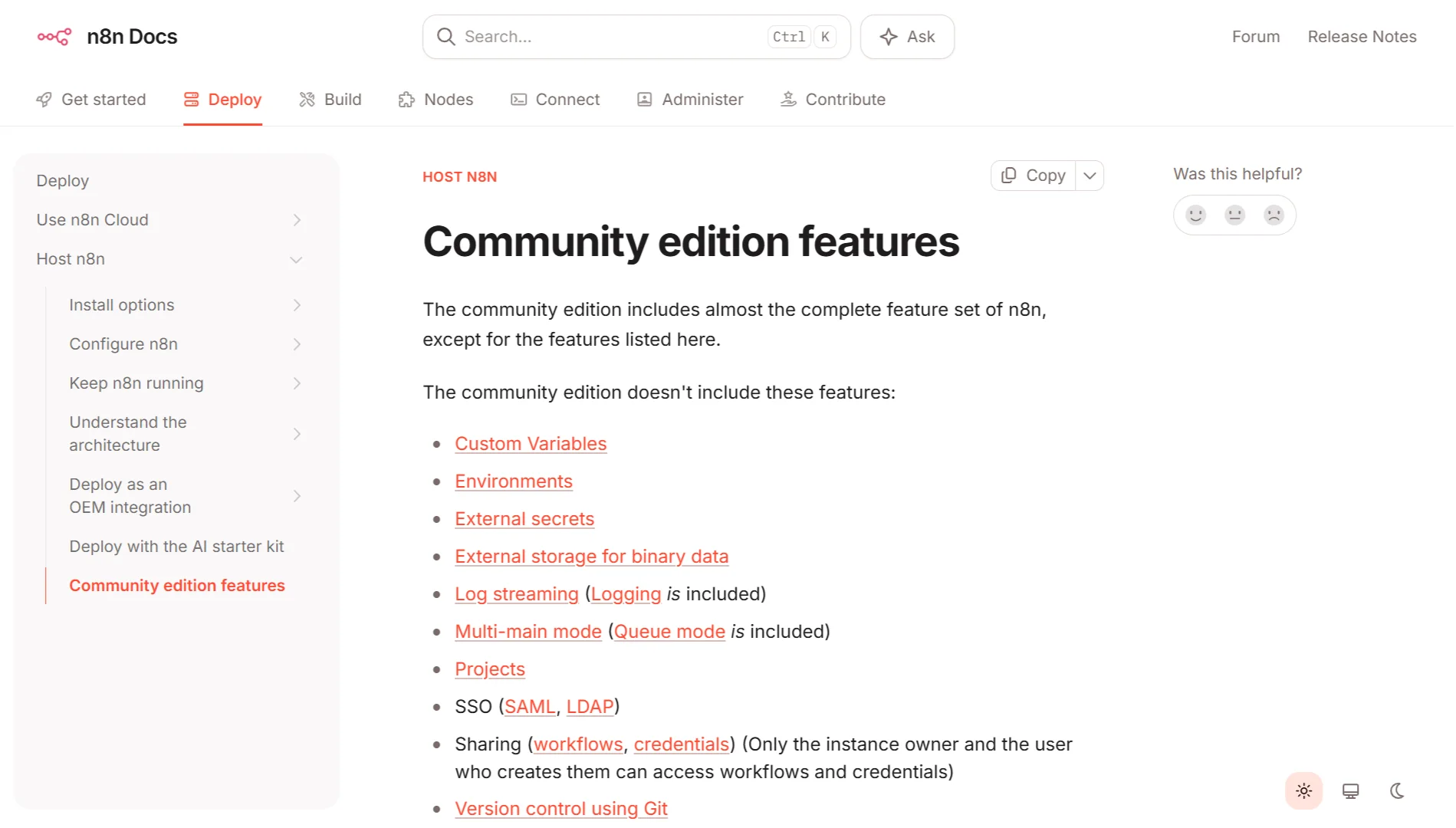
Task: Open the SAML link
Action: tap(530, 707)
